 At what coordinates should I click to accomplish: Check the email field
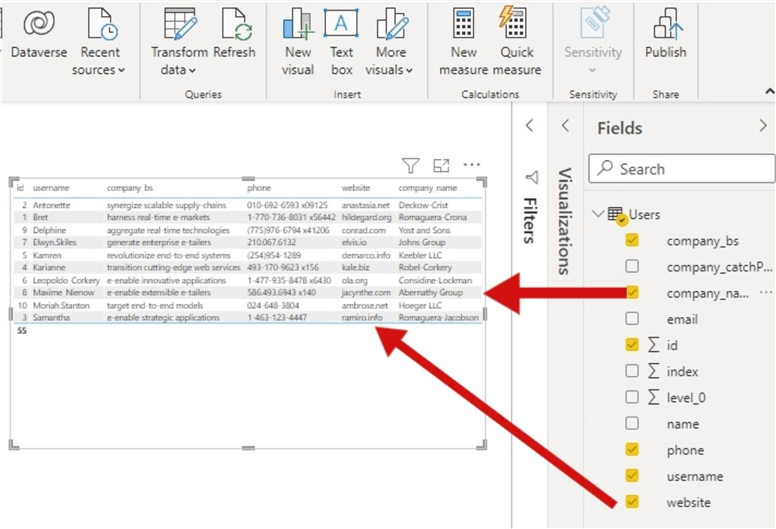(632, 318)
